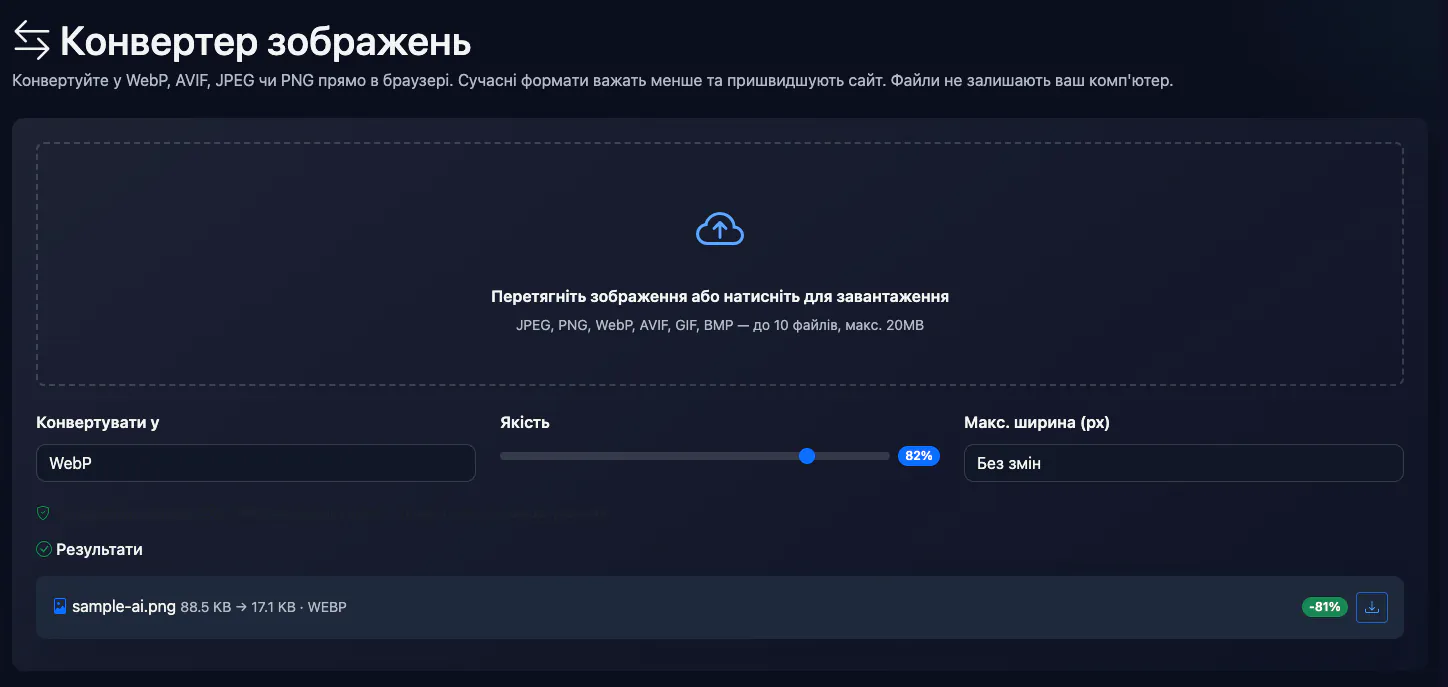
Task: Click the green checkmark icon next to Результати
Action: [x=44, y=549]
